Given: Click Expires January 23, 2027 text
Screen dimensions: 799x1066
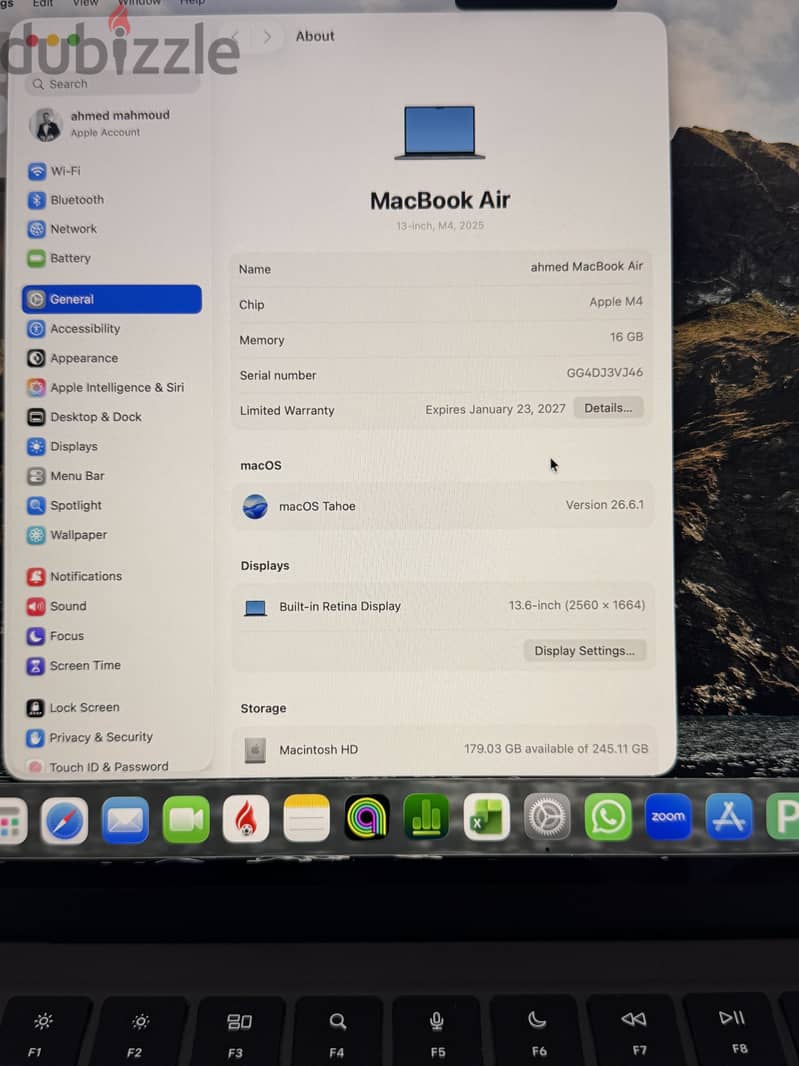Looking at the screenshot, I should click(495, 409).
